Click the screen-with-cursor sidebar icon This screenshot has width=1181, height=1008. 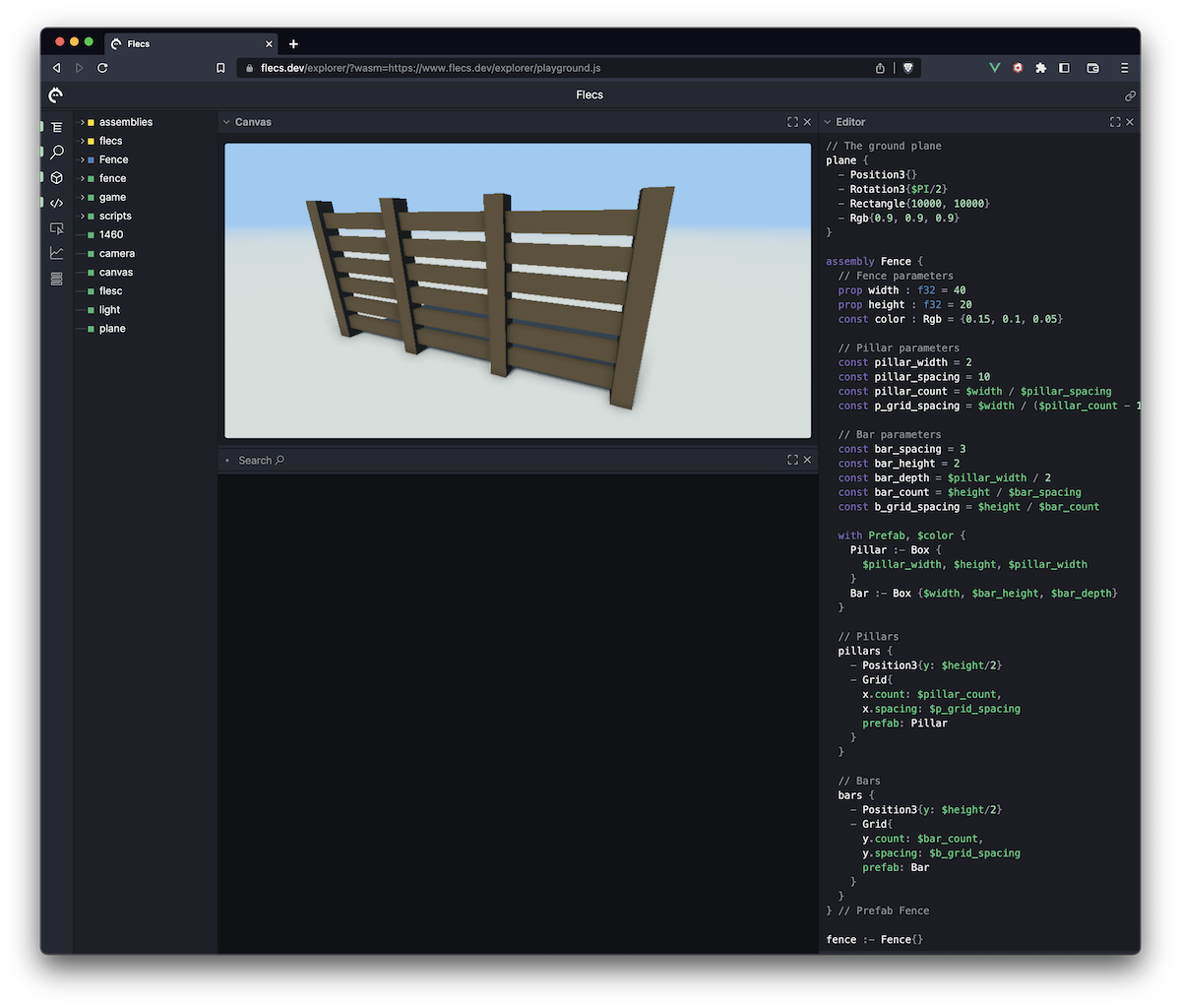pos(56,228)
